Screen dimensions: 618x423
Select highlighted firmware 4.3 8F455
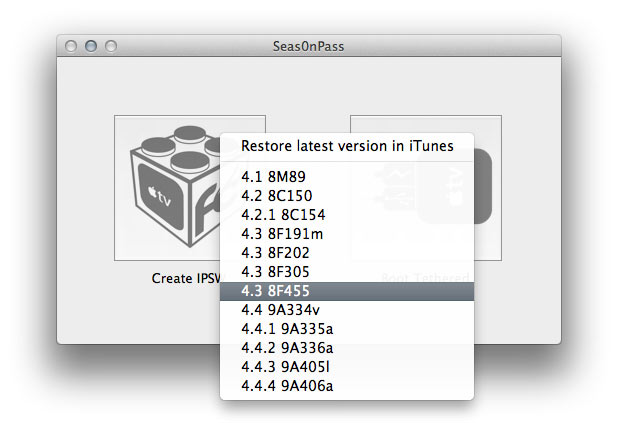347,291
